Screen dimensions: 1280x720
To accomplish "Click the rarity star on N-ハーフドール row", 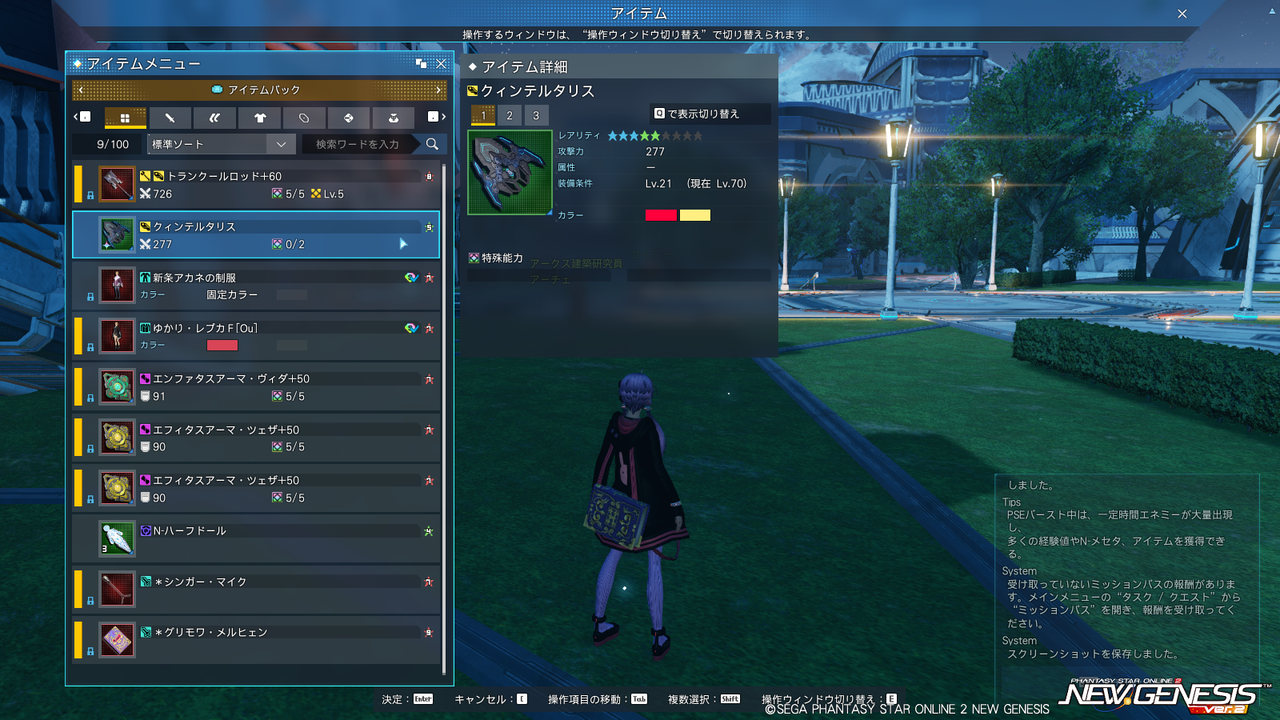I will (428, 531).
